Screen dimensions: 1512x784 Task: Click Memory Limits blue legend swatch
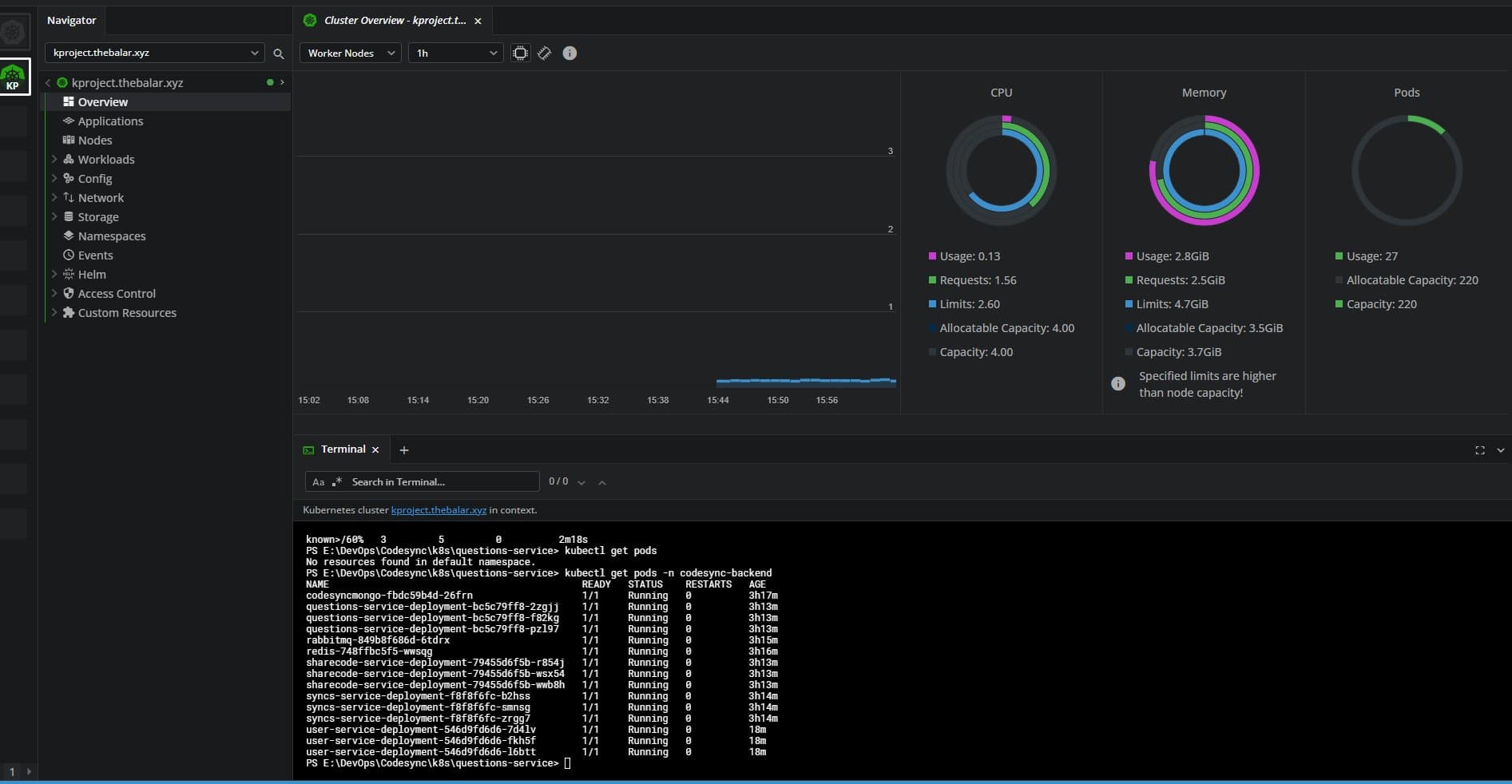[1129, 304]
